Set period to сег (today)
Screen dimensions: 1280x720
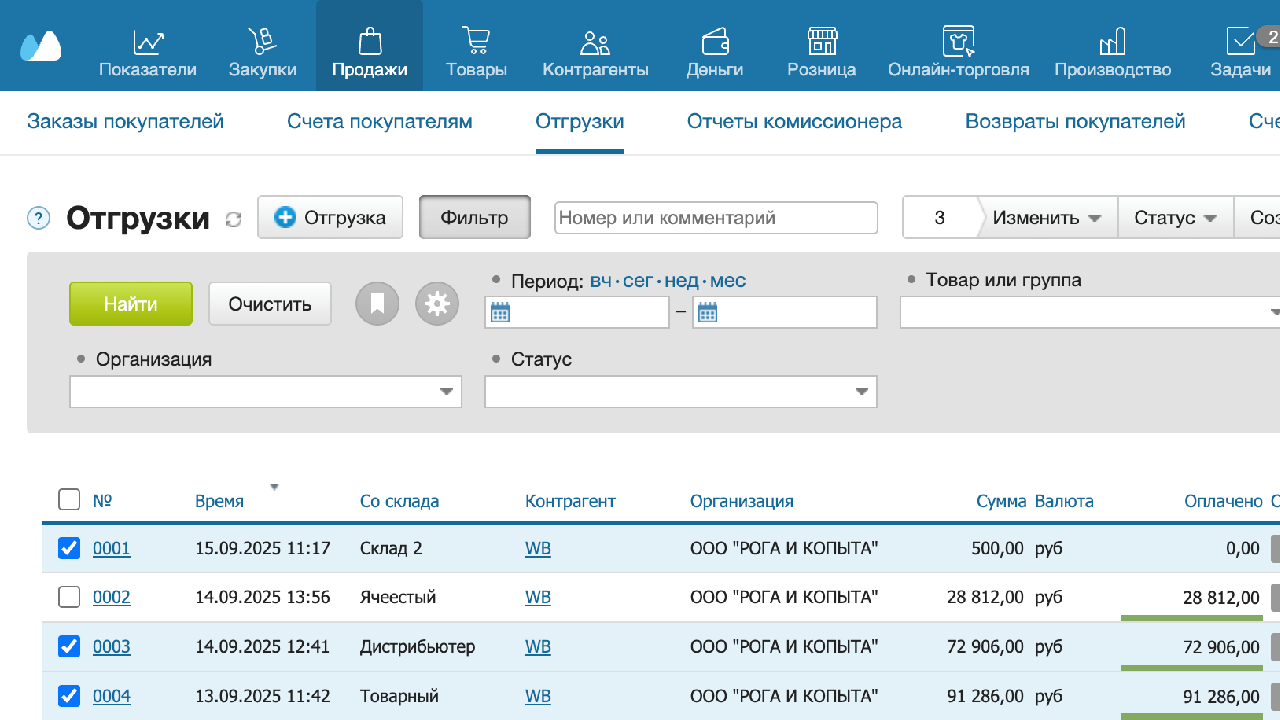tap(638, 281)
